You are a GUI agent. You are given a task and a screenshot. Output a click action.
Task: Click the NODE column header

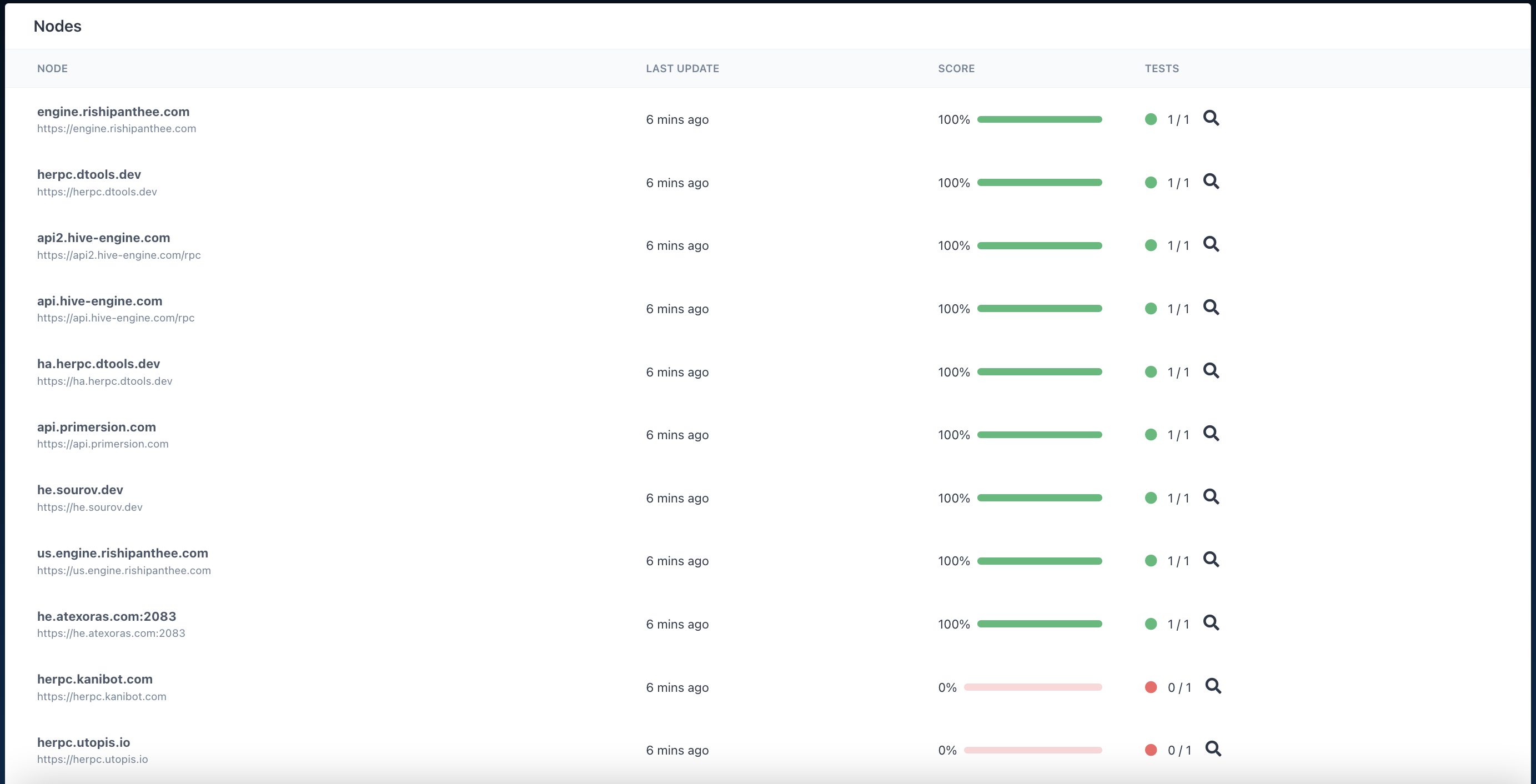[52, 68]
